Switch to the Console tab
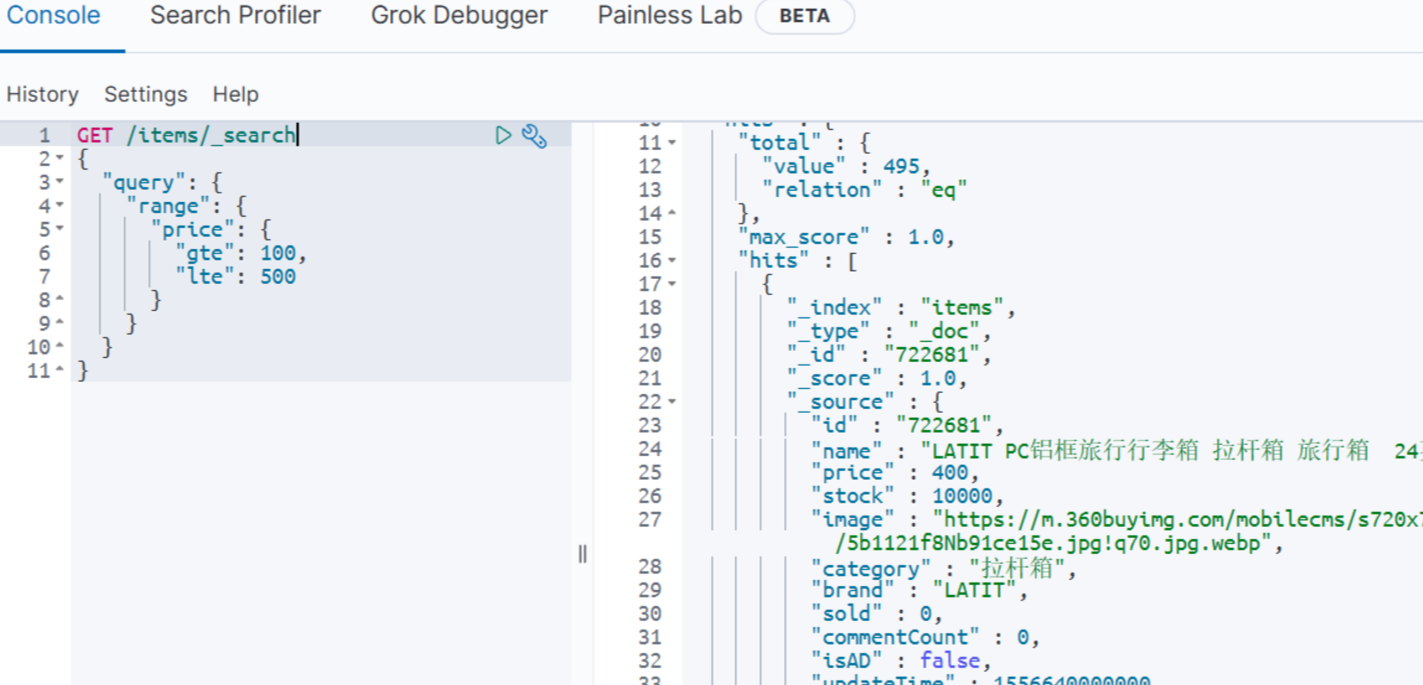Image resolution: width=1423 pixels, height=685 pixels. click(54, 16)
